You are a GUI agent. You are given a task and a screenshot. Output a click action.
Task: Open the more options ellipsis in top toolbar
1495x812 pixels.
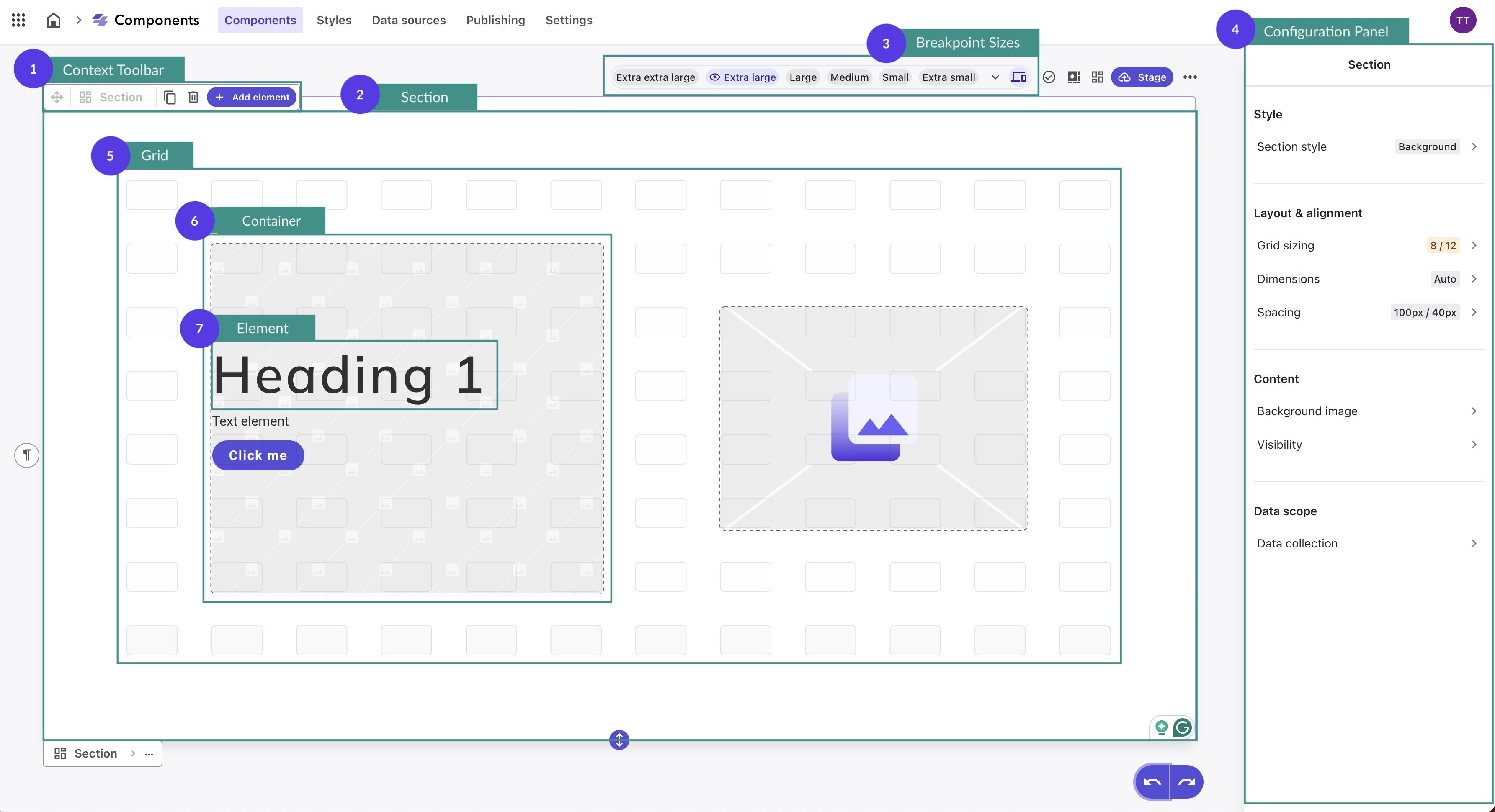[1190, 77]
